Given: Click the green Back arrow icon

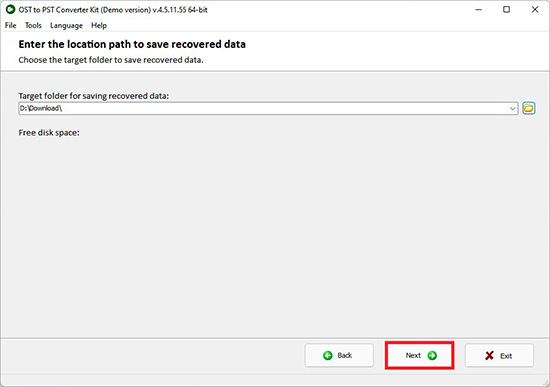Looking at the screenshot, I should pos(328,355).
